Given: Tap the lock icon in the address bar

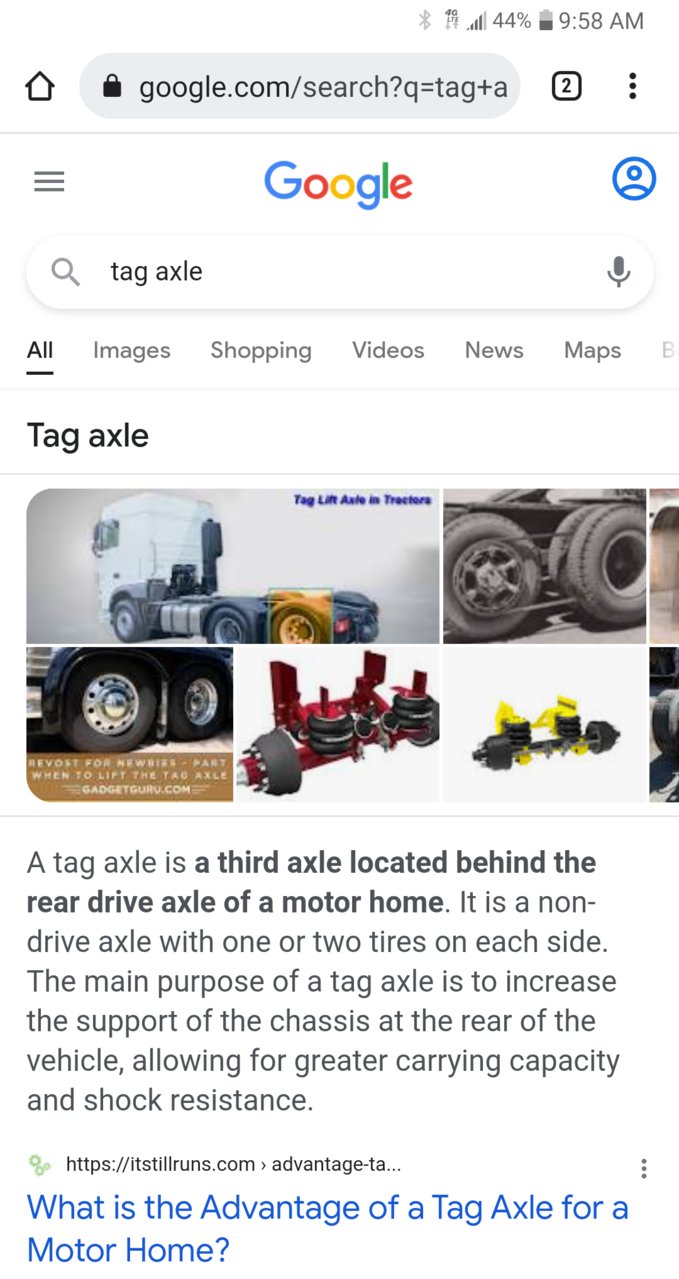Looking at the screenshot, I should click(x=113, y=87).
